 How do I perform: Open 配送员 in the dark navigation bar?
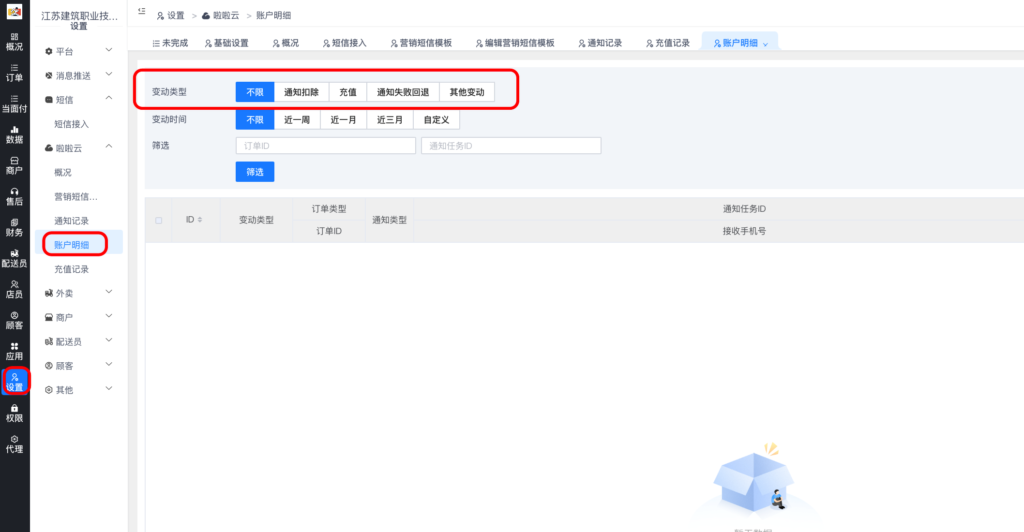pyautogui.click(x=14, y=258)
